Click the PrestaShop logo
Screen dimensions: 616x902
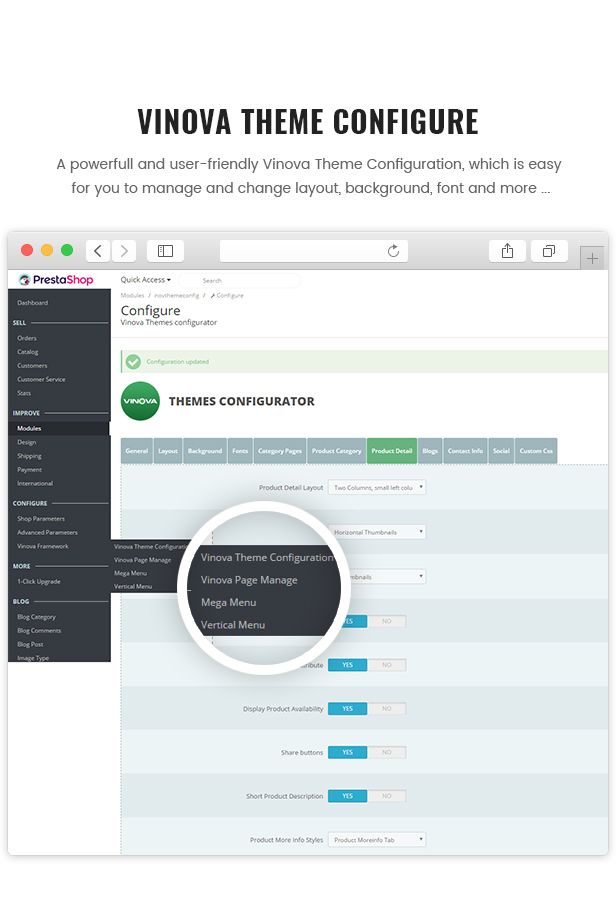[56, 280]
